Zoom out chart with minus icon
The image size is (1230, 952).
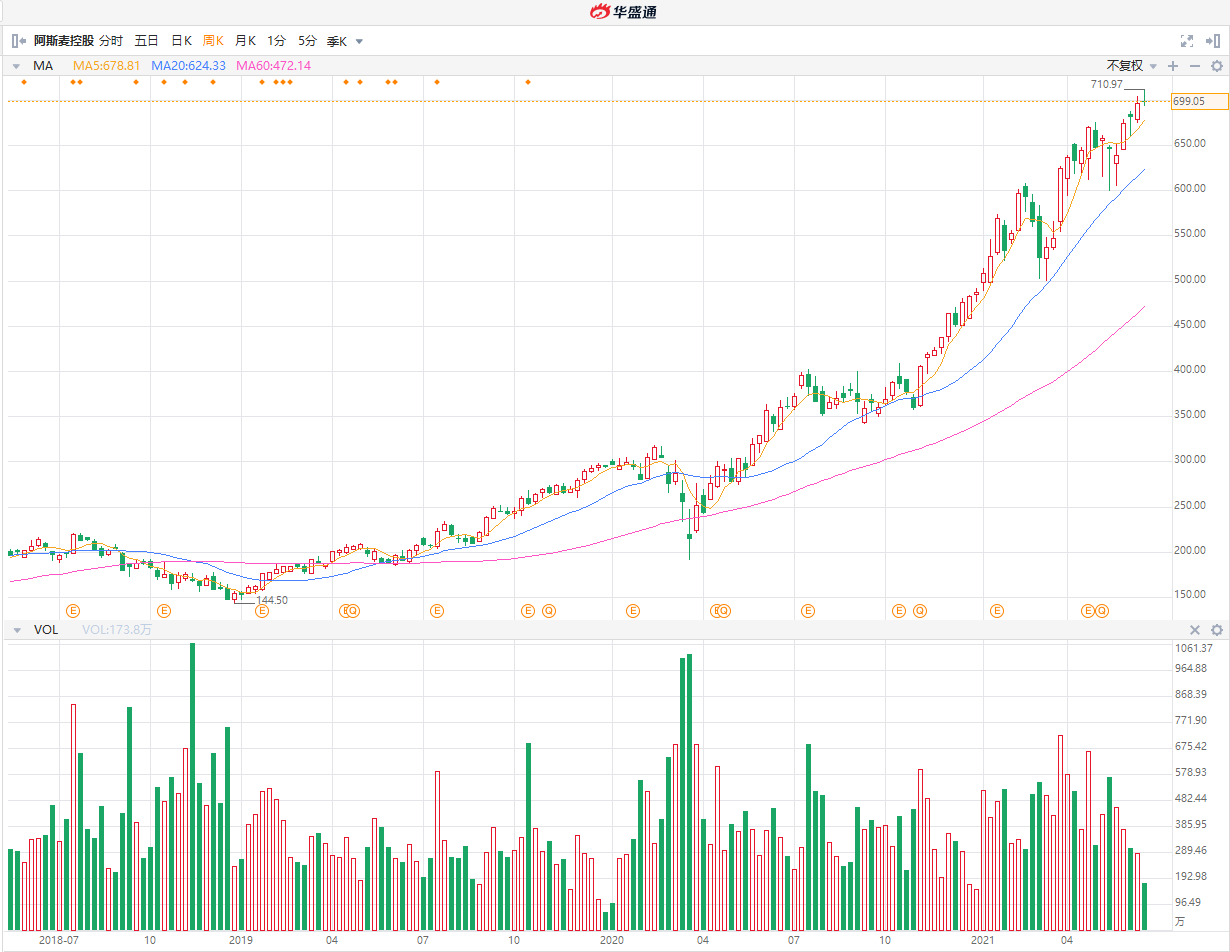(x=1194, y=66)
